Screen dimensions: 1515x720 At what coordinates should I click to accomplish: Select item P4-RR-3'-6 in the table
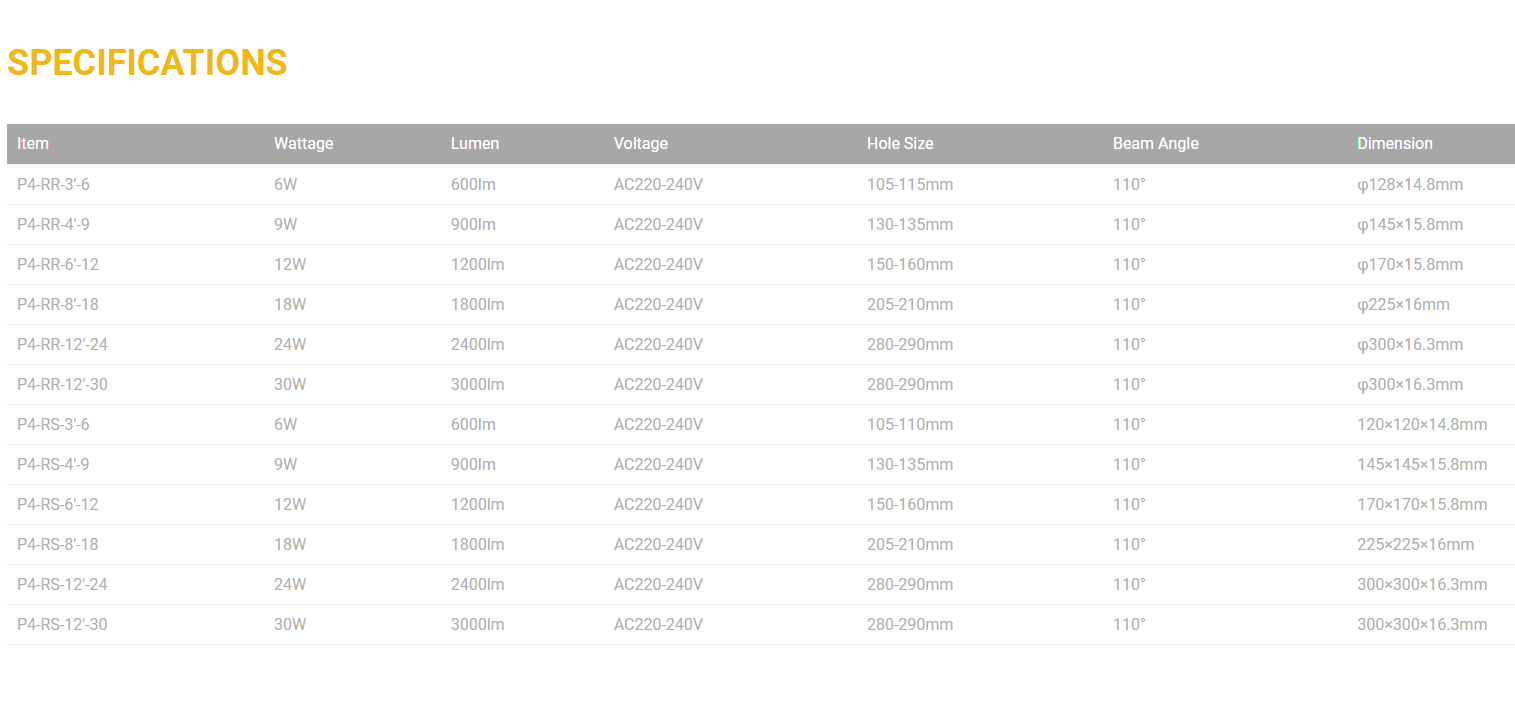click(x=53, y=185)
